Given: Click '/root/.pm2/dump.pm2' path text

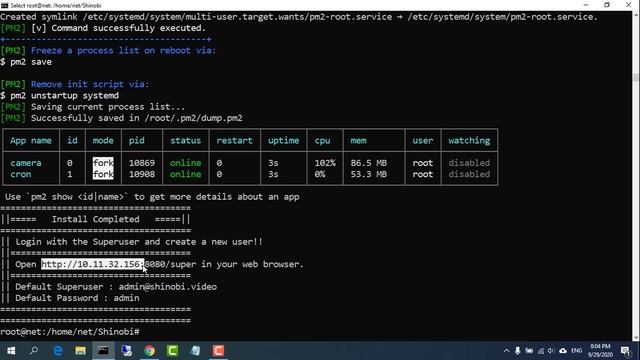Looking at the screenshot, I should (193, 118).
